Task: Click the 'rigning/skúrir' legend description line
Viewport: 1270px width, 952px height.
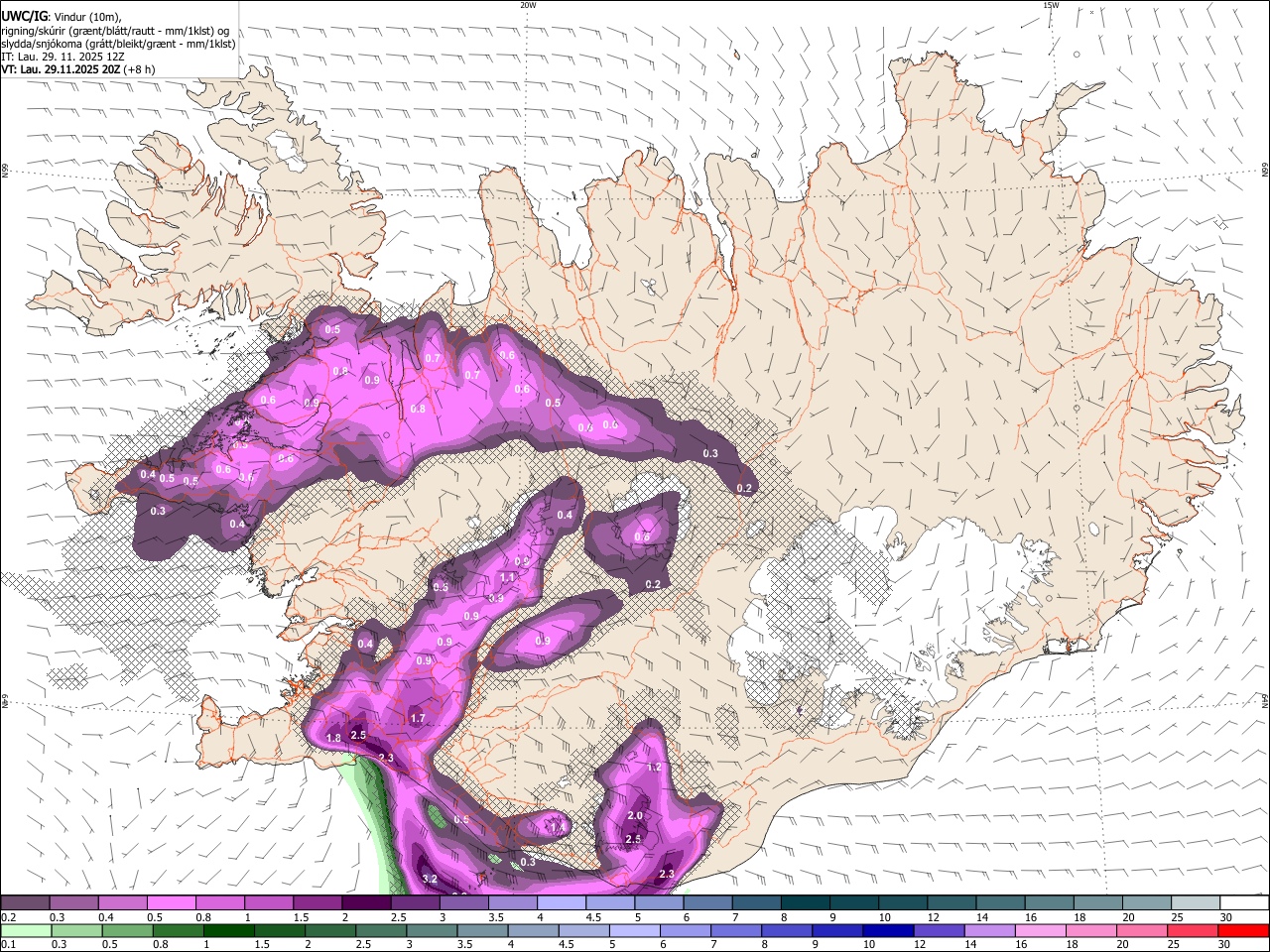Action: click(x=115, y=31)
